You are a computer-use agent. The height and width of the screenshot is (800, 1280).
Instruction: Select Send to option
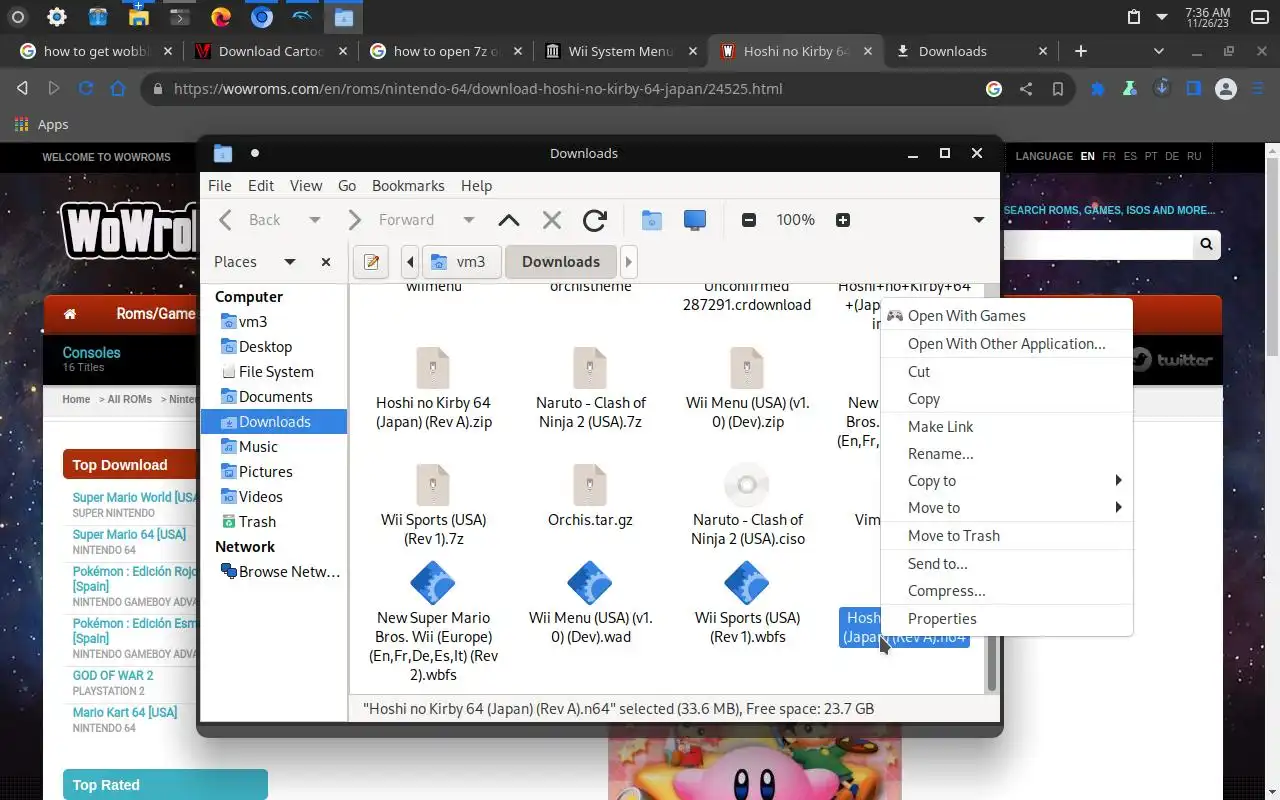[1006, 564]
